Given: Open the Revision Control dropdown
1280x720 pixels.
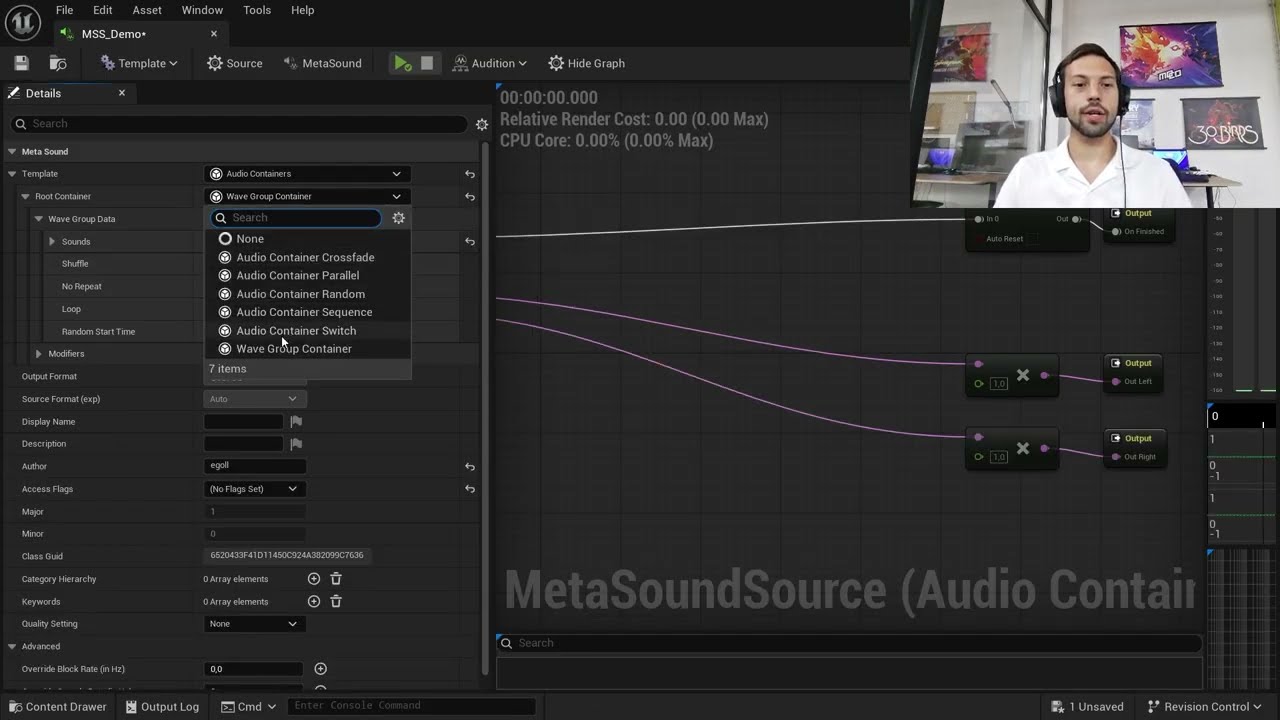Looking at the screenshot, I should pyautogui.click(x=1207, y=707).
